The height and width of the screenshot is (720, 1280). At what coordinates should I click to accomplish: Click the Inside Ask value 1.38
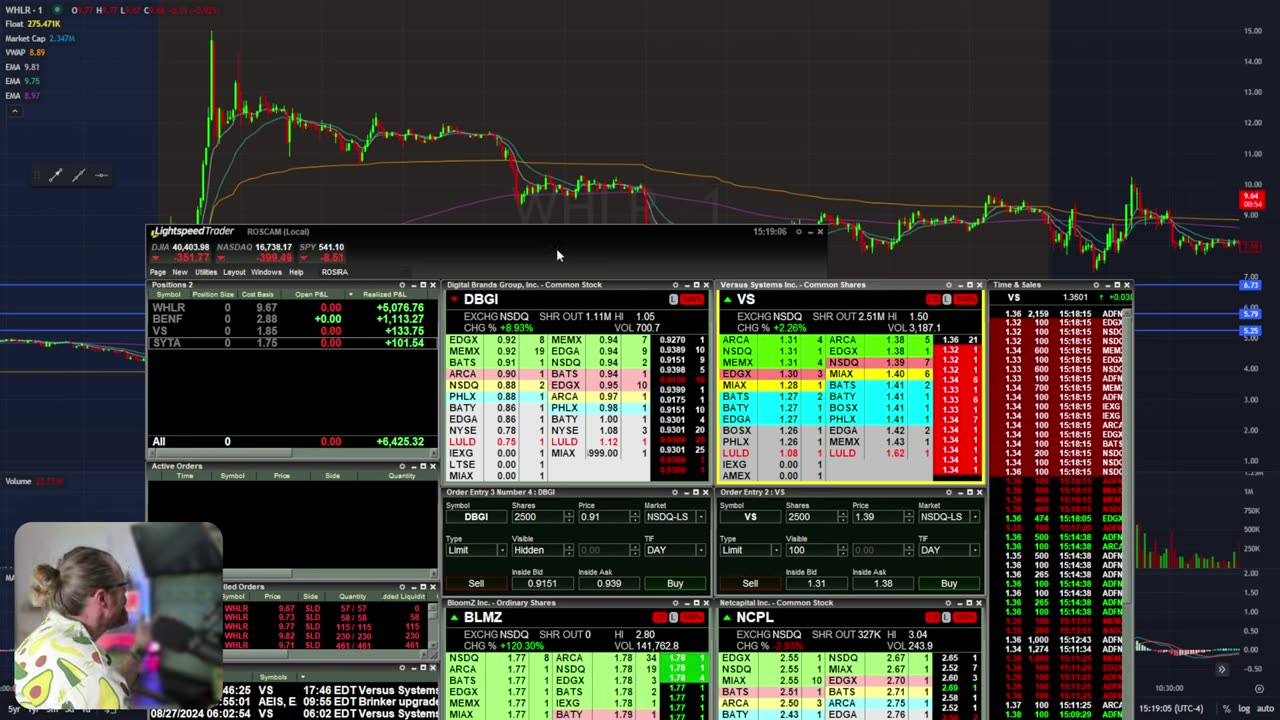(x=883, y=583)
